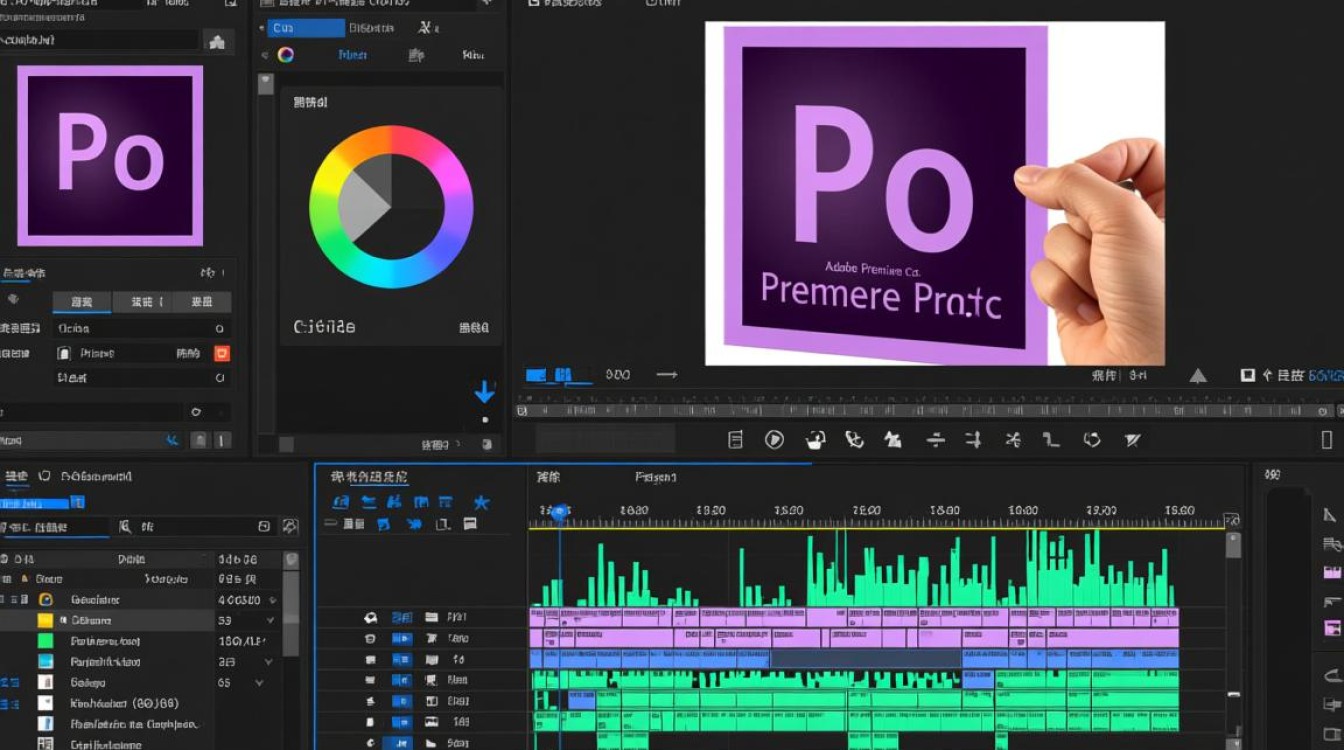
Task: Click the purple Po logo thumbnail in the left panel
Action: [110, 156]
